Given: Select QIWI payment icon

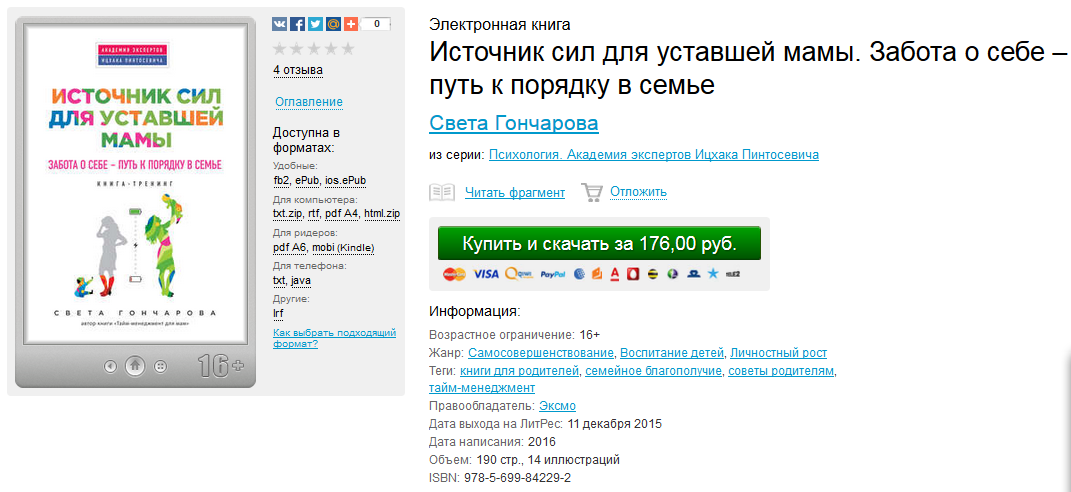Looking at the screenshot, I should pyautogui.click(x=519, y=274).
